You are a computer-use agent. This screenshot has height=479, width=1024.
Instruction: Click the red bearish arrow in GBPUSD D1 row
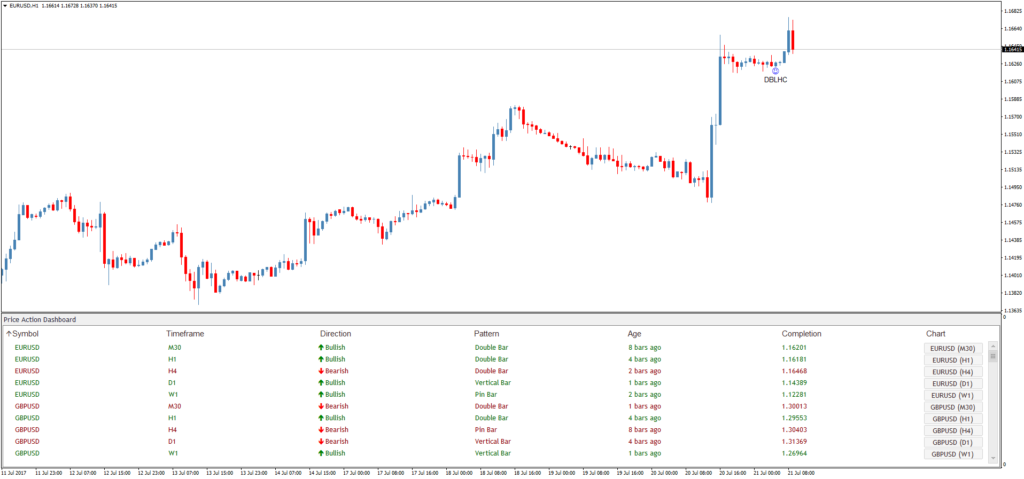coord(323,441)
